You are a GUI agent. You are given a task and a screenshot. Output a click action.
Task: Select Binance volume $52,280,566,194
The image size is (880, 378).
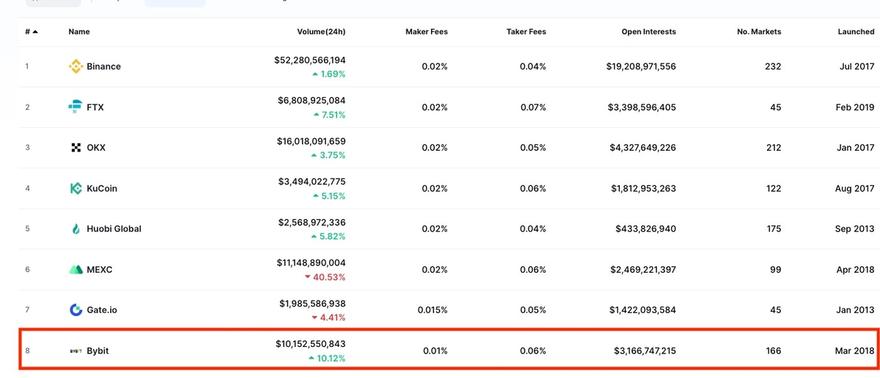310,60
